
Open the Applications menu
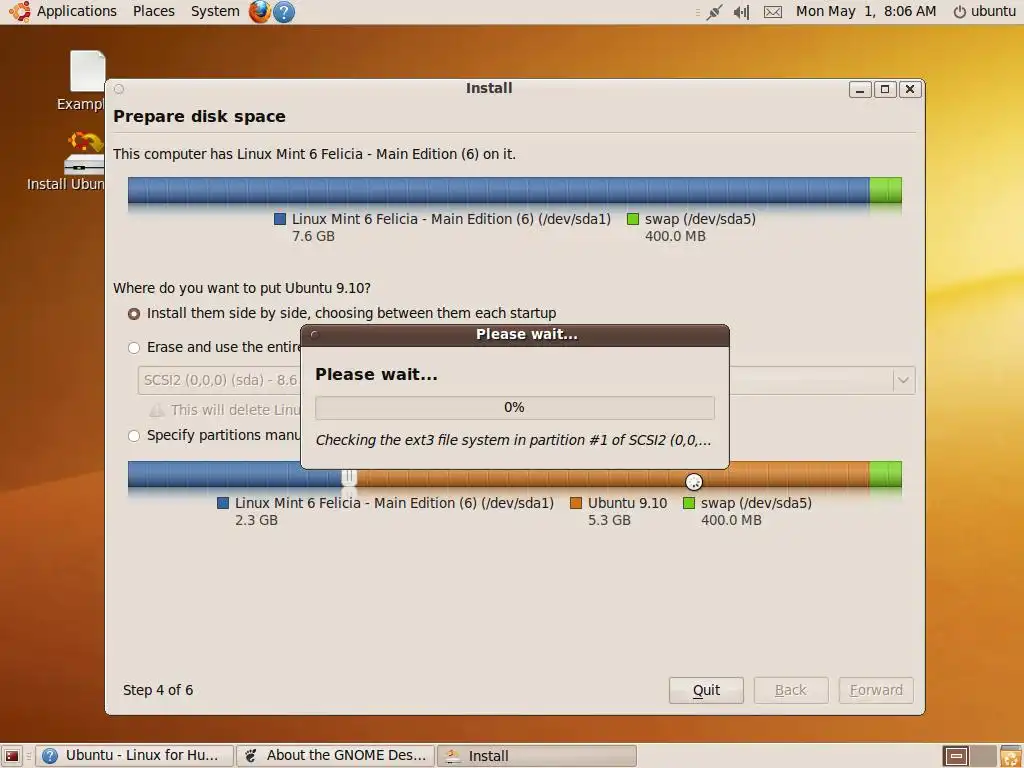tap(76, 12)
